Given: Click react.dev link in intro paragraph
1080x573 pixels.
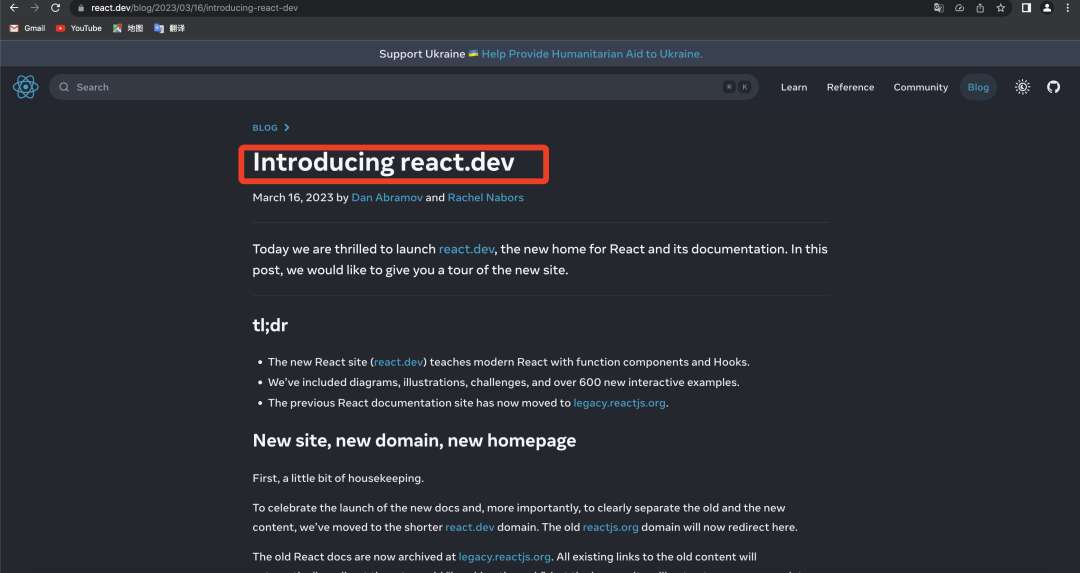Looking at the screenshot, I should (x=466, y=249).
